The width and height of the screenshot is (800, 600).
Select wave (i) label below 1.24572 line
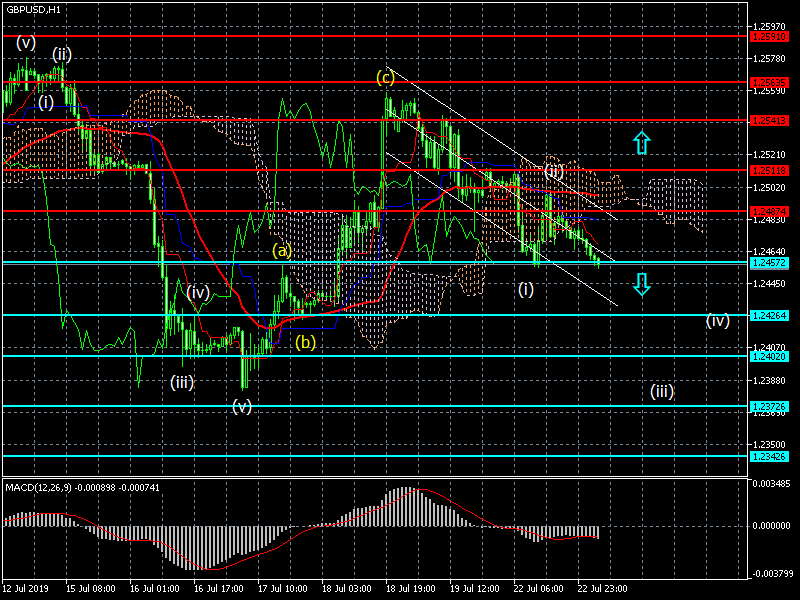click(x=526, y=290)
